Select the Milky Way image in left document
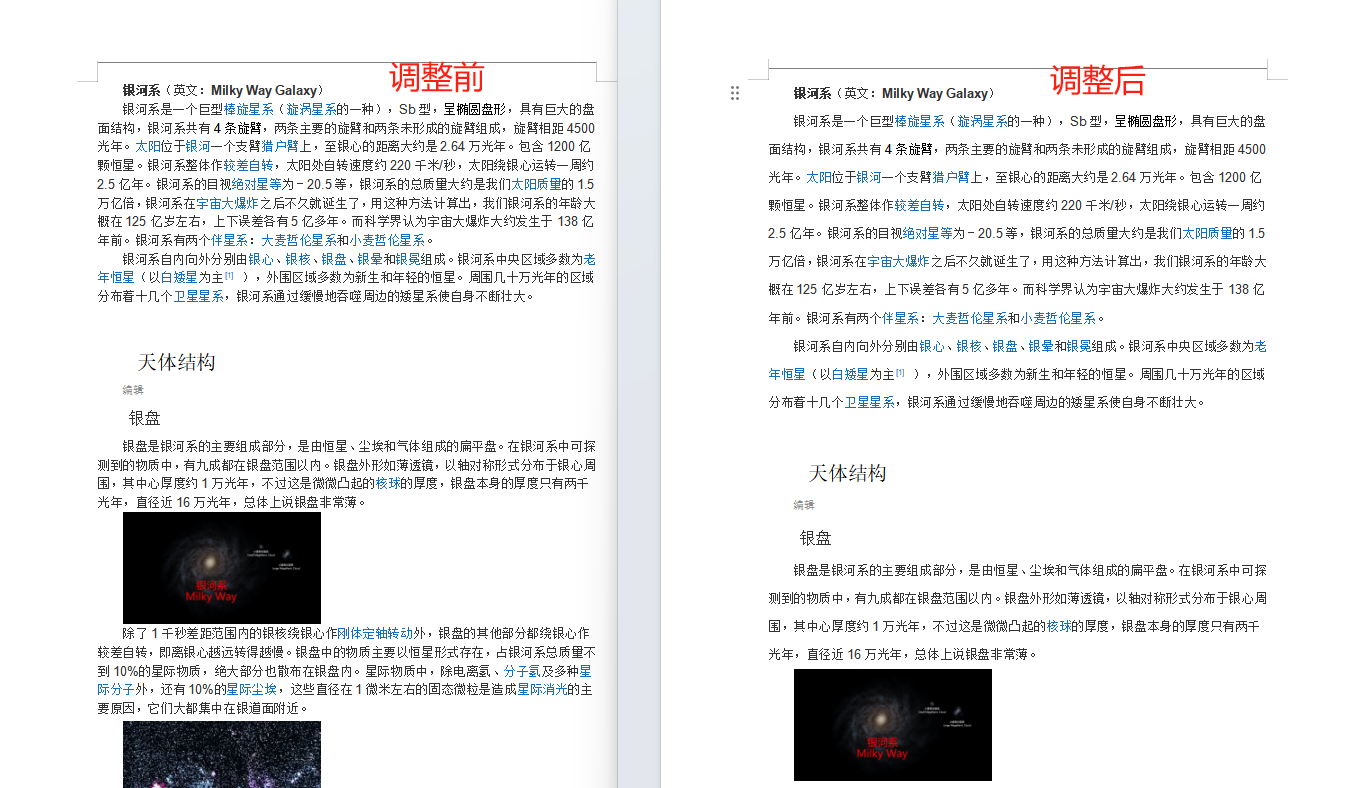 [222, 567]
